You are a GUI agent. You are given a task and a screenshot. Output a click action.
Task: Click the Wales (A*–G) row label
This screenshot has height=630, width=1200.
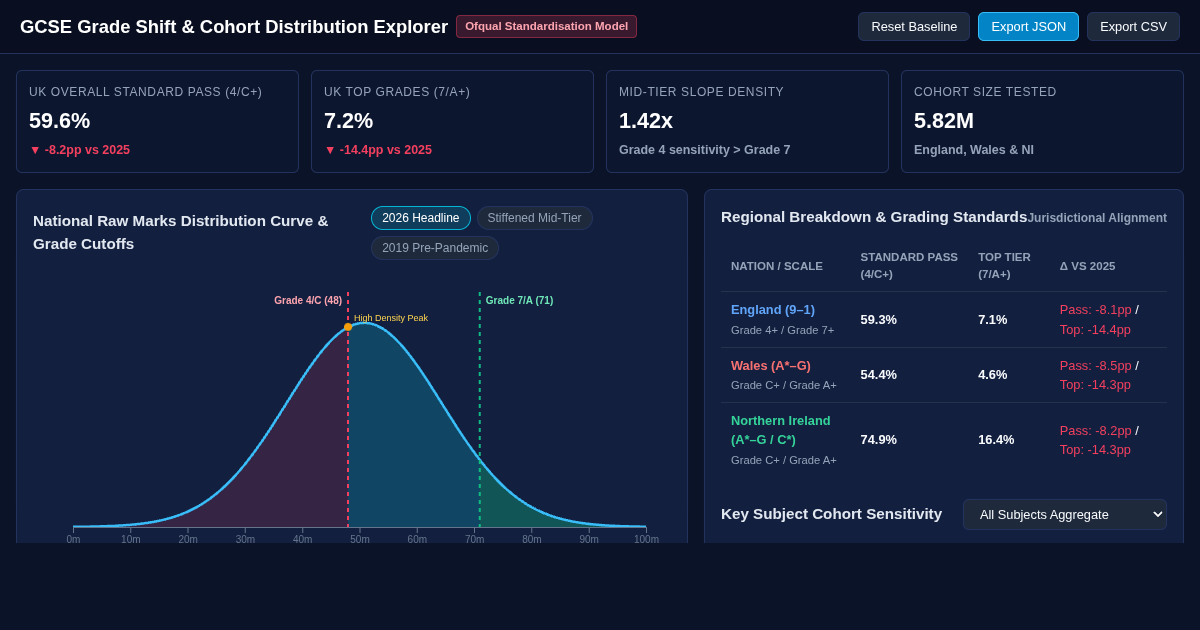771,366
